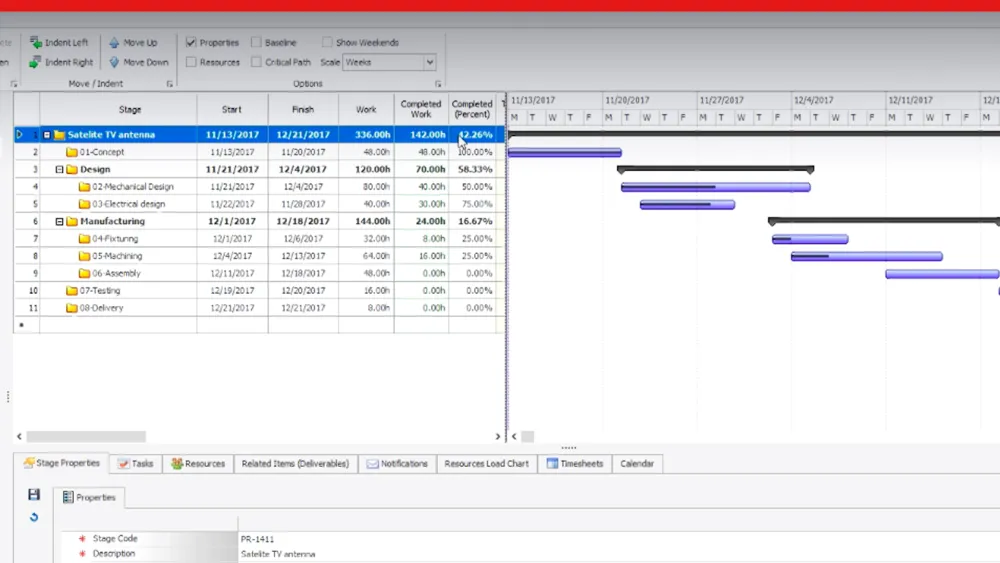The height and width of the screenshot is (563, 1000).
Task: Click the Move Down arrow icon
Action: 114,62
